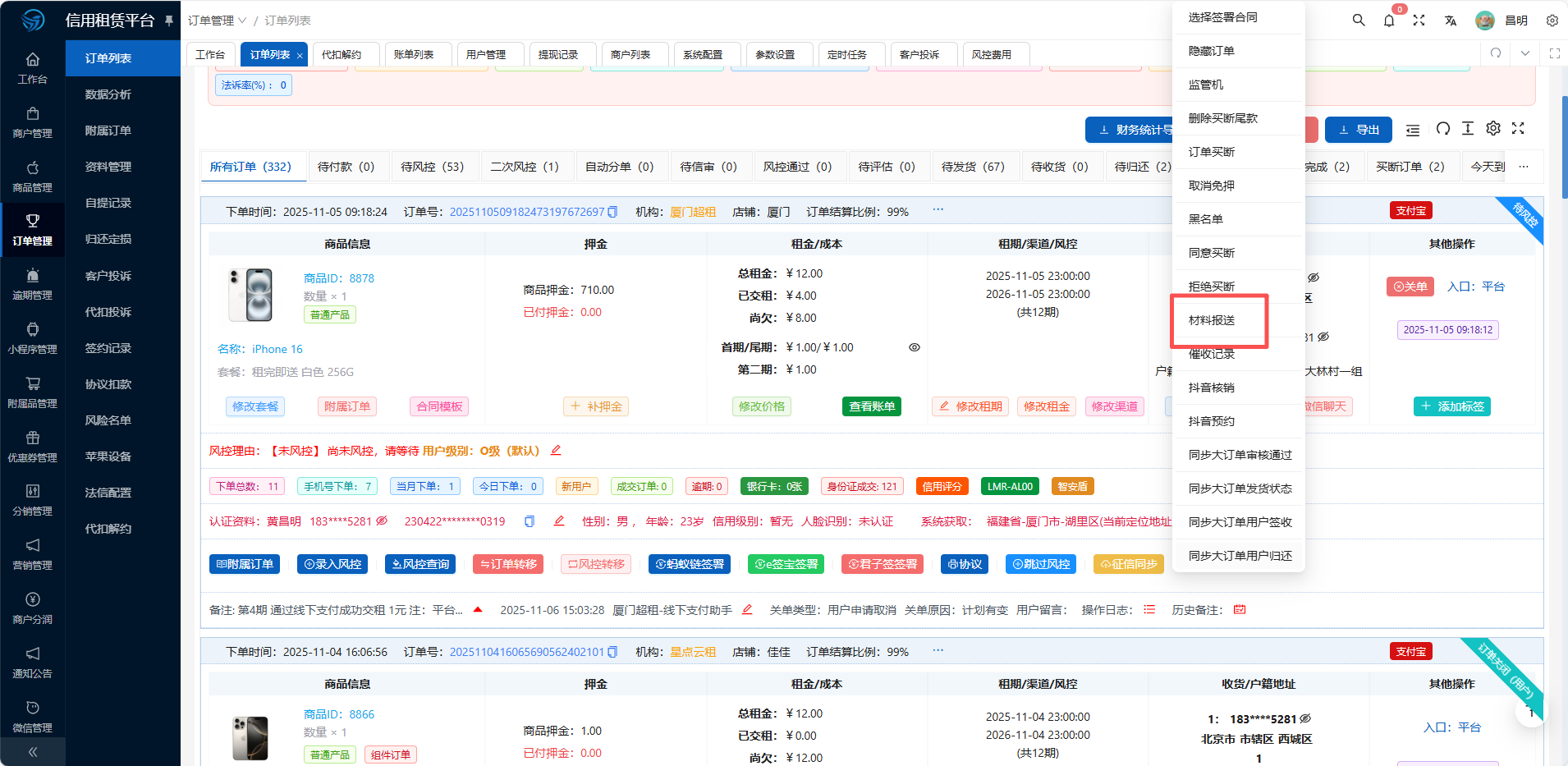Select 材料报送 from the context menu

tap(1212, 320)
